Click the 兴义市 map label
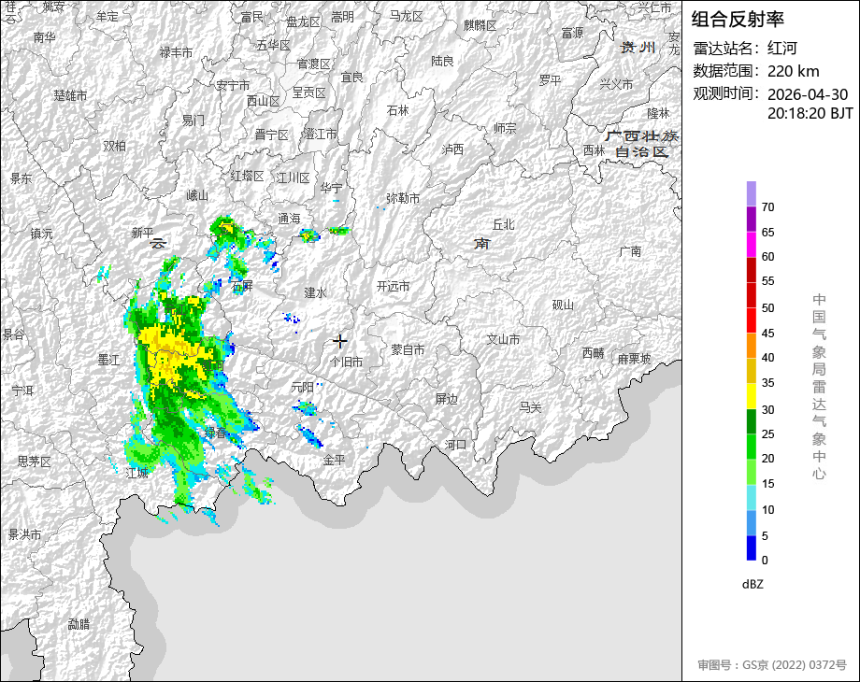Screen dimensions: 860x682 (616, 84)
